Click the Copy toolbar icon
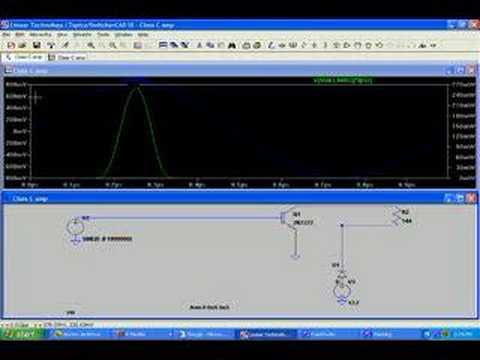The height and width of the screenshot is (360, 480). pyautogui.click(x=210, y=45)
